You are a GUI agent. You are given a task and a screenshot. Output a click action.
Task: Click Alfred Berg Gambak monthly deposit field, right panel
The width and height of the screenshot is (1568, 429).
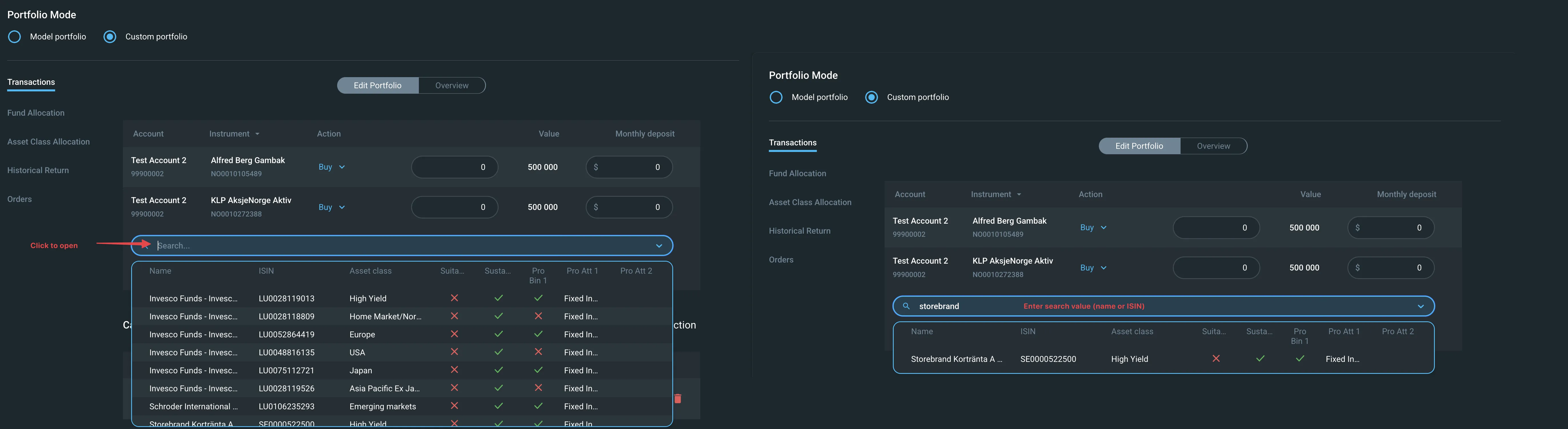1391,228
